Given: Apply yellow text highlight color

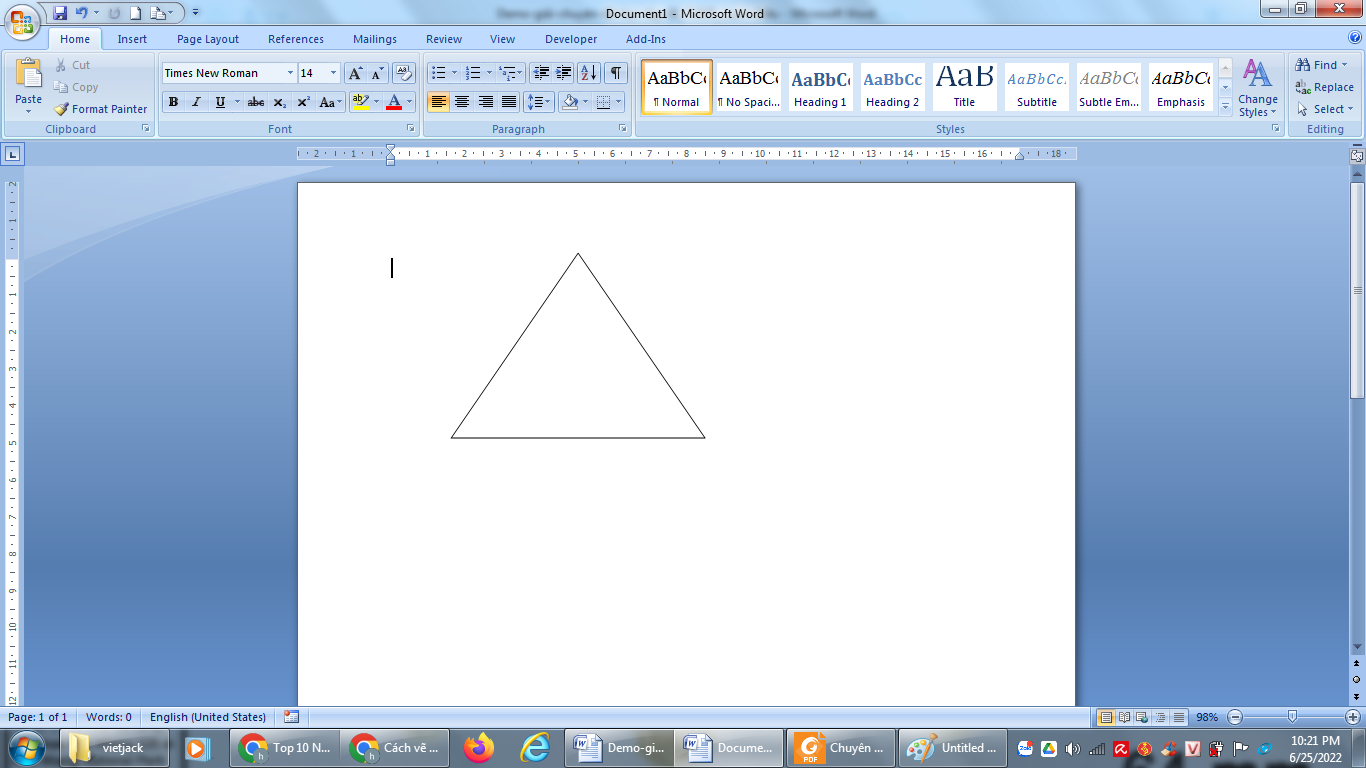Looking at the screenshot, I should [x=361, y=102].
